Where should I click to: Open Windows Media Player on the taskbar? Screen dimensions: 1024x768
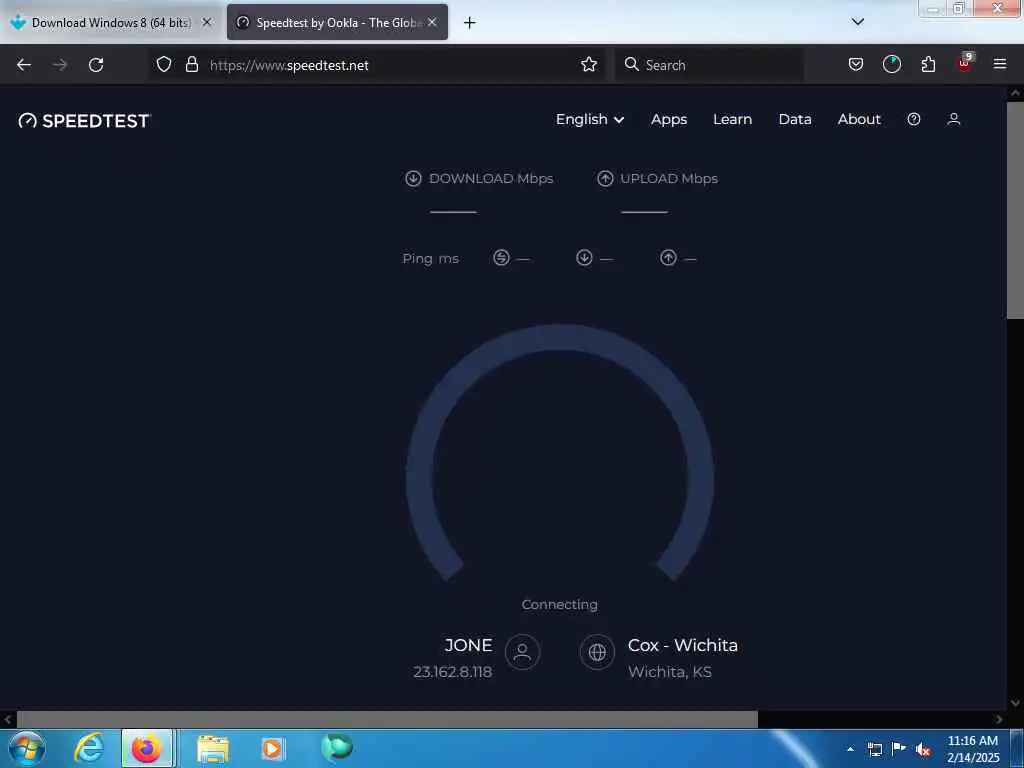click(x=272, y=748)
